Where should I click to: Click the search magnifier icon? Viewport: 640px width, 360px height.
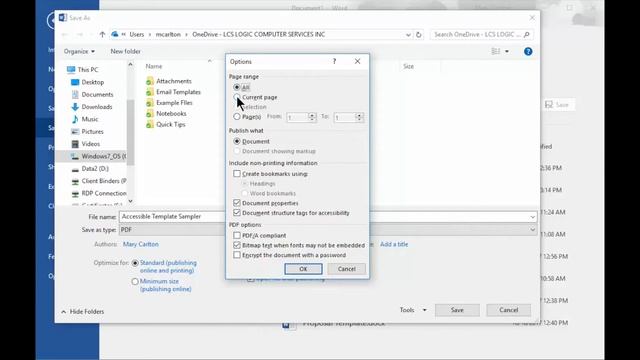(527, 35)
